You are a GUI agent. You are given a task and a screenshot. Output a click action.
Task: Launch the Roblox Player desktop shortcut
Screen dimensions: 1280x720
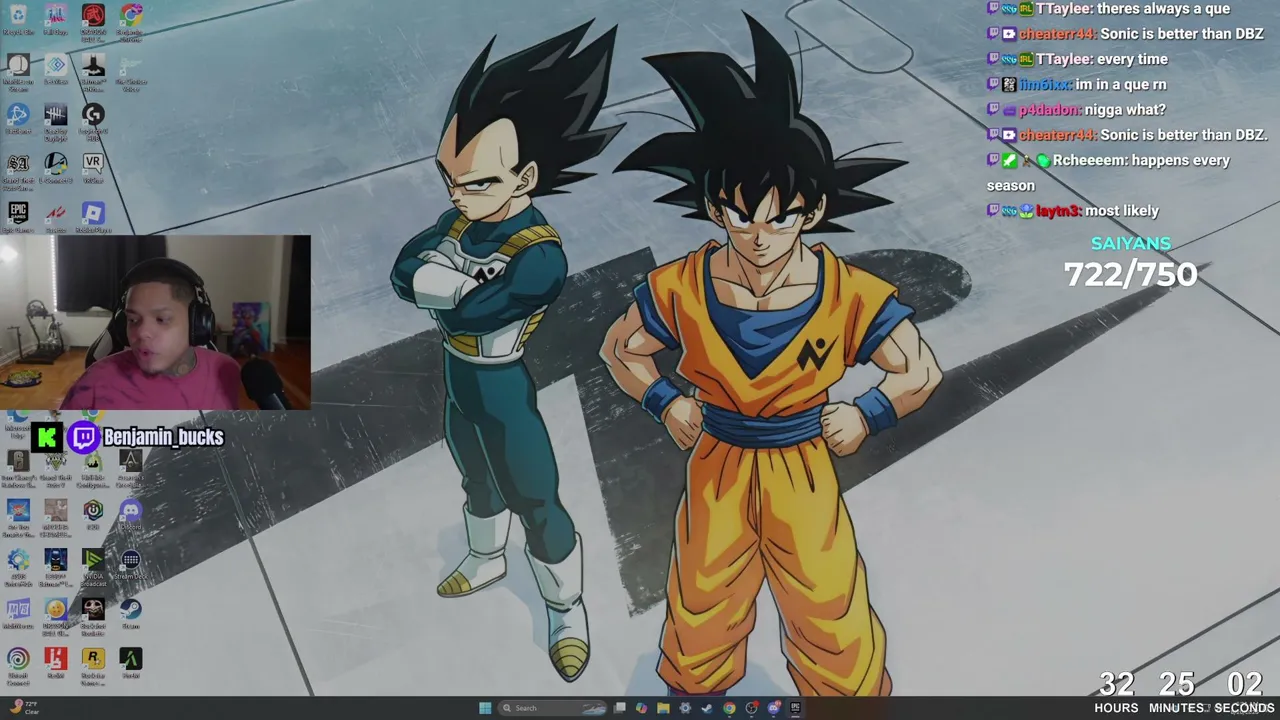coord(93,217)
